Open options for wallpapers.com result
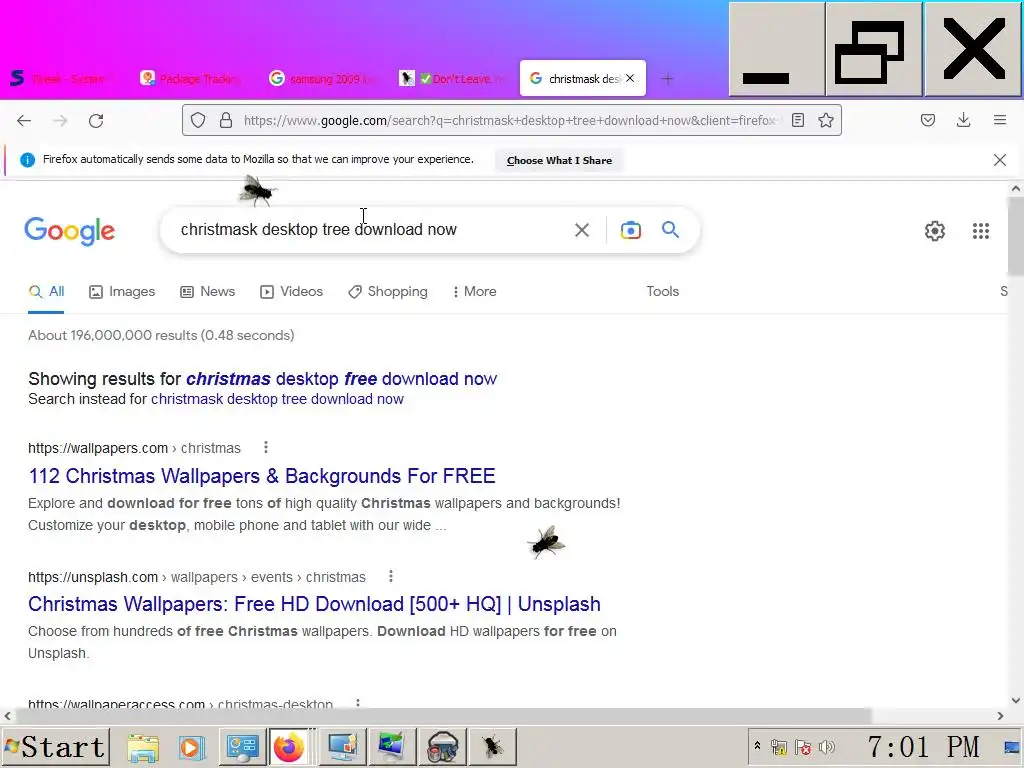 pyautogui.click(x=265, y=447)
